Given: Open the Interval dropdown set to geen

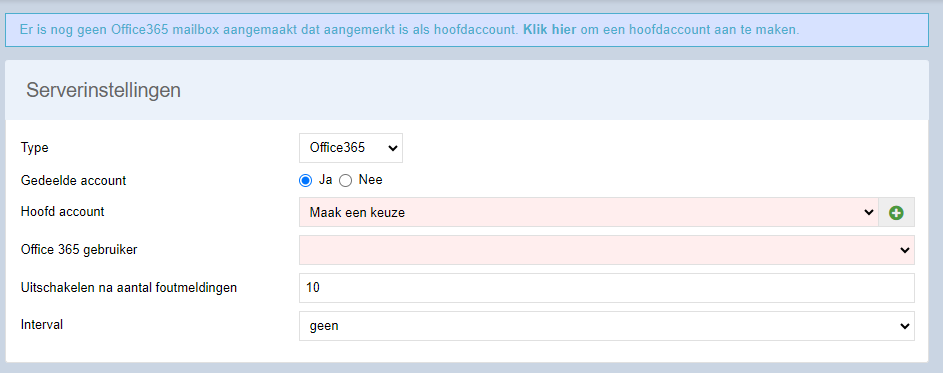Looking at the screenshot, I should pyautogui.click(x=607, y=326).
